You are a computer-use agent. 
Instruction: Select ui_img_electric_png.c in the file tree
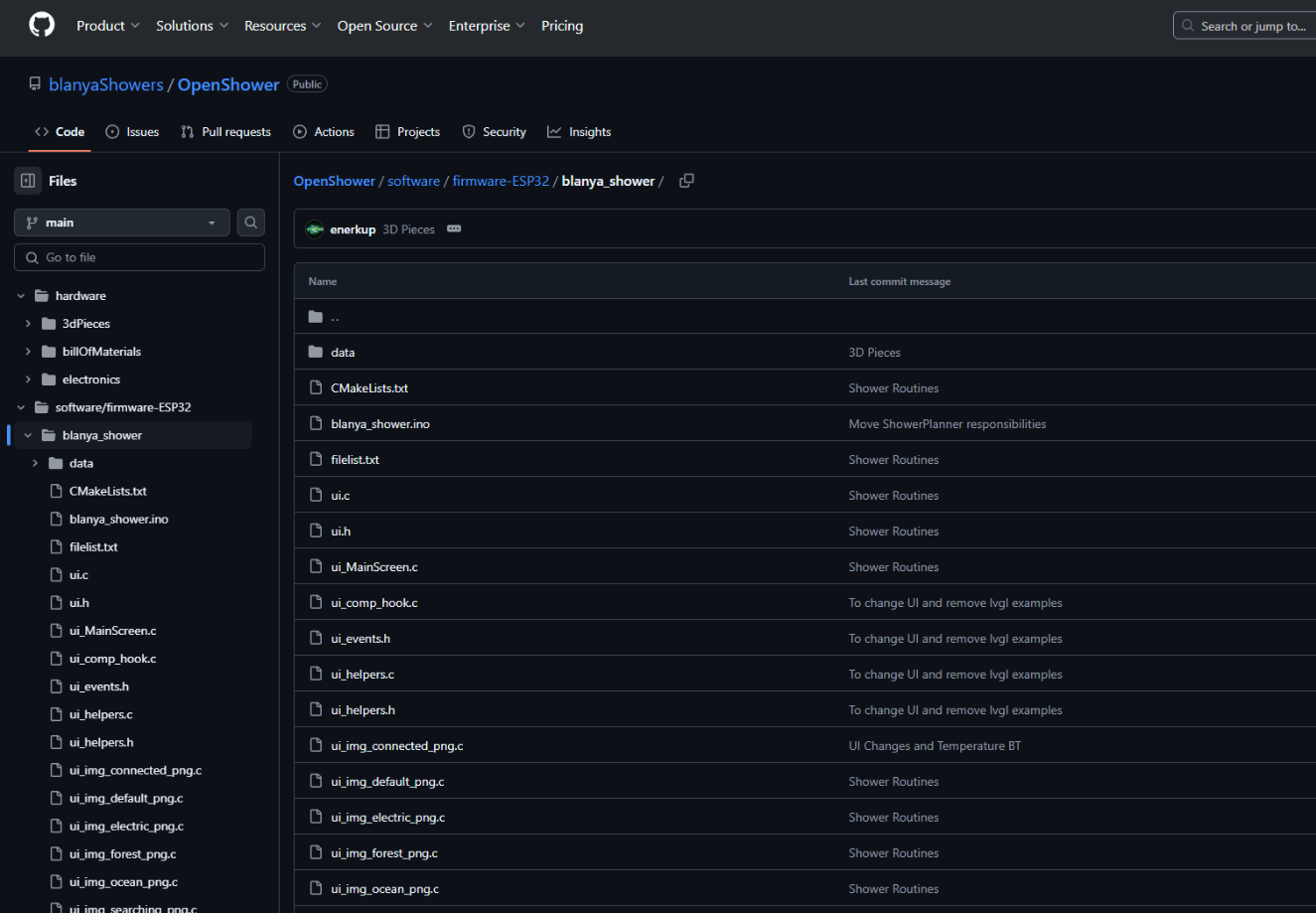point(126,826)
